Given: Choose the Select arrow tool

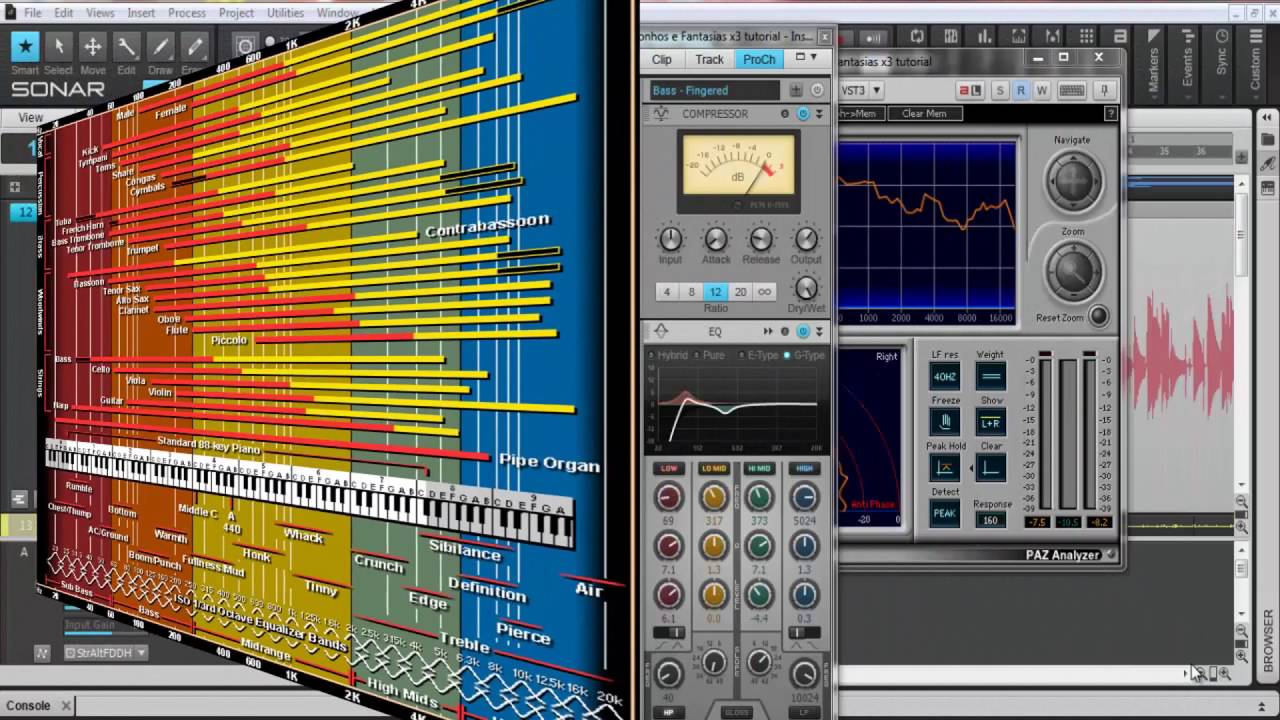Looking at the screenshot, I should click(59, 46).
